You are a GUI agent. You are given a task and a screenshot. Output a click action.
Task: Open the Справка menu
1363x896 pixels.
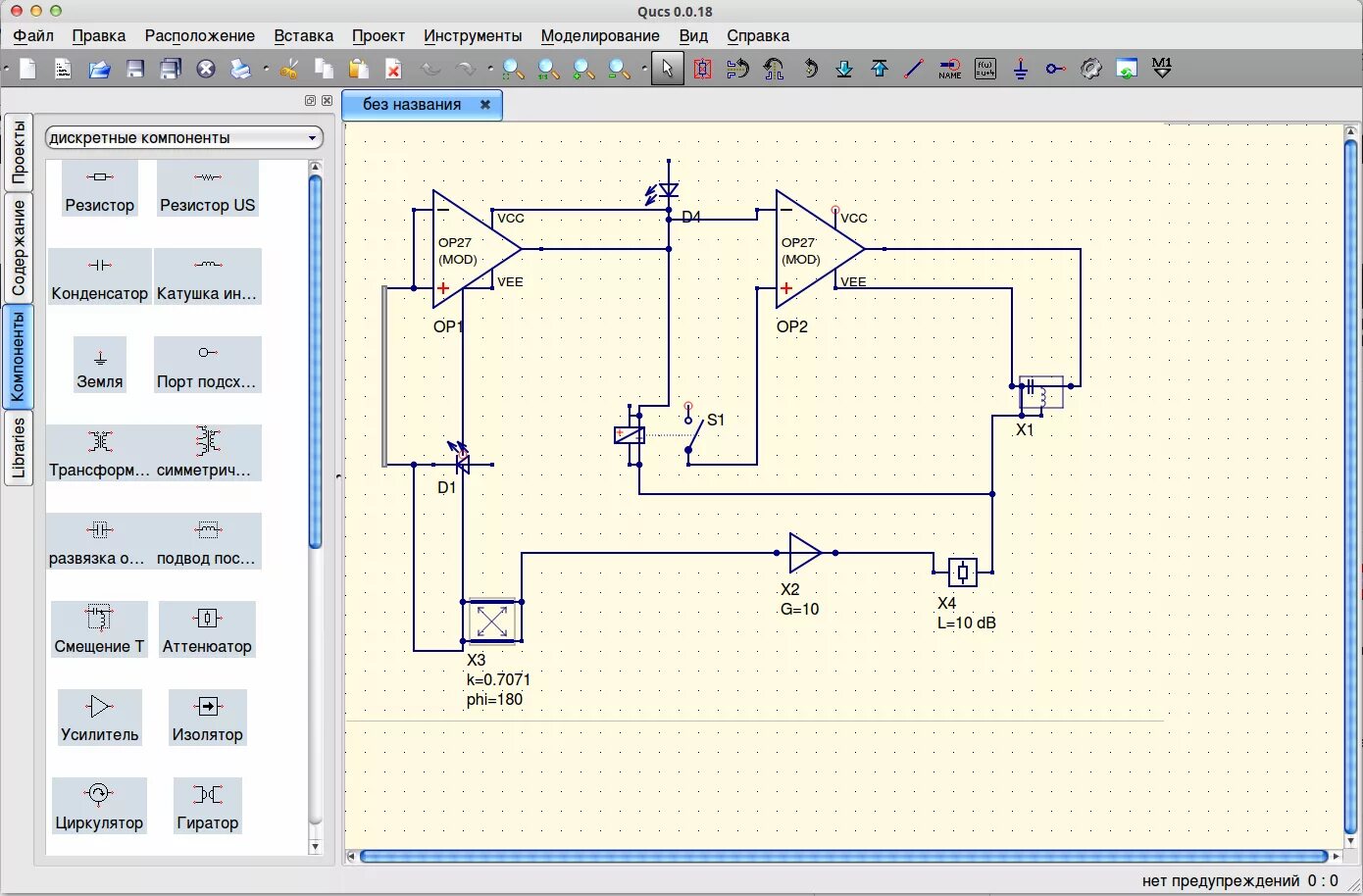tap(758, 35)
